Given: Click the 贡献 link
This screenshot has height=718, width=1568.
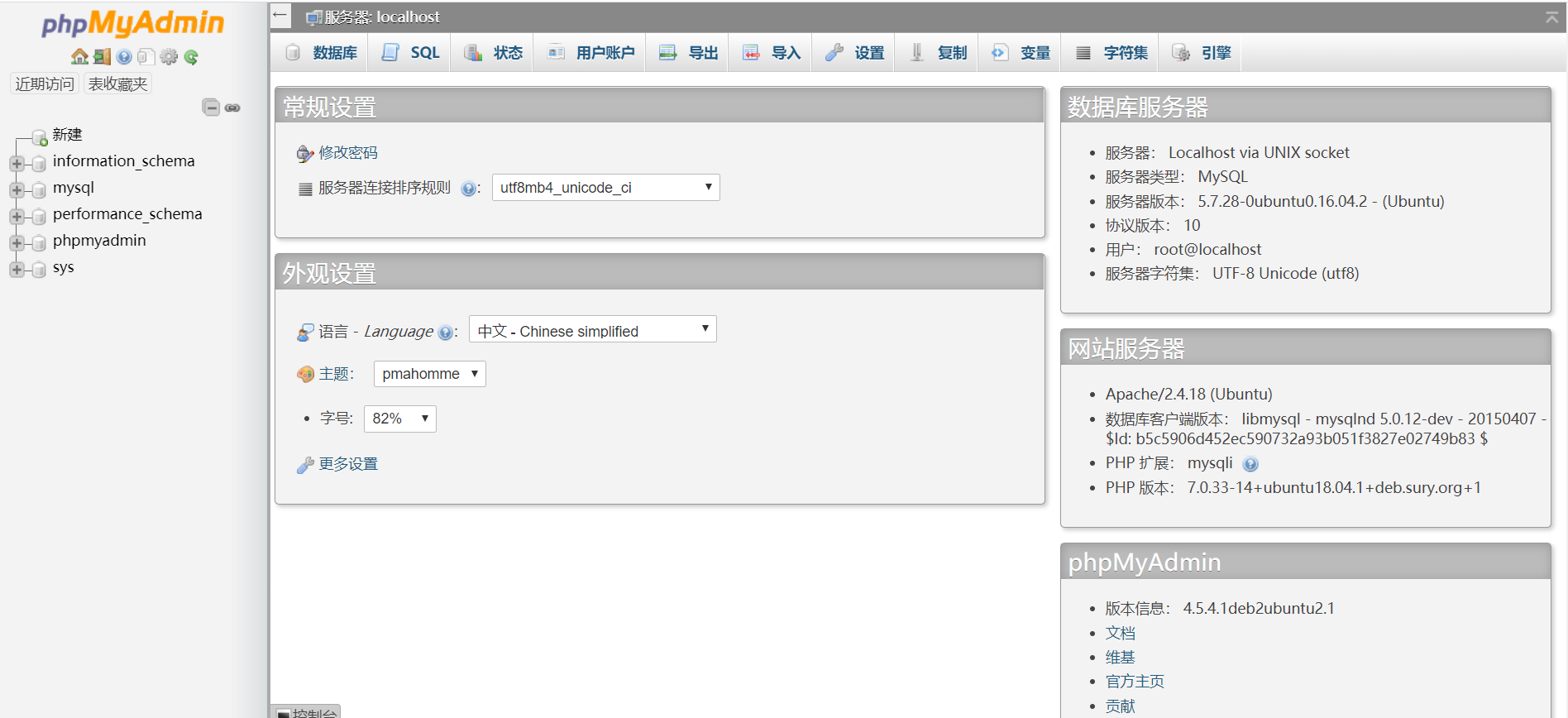Looking at the screenshot, I should pyautogui.click(x=1121, y=706).
